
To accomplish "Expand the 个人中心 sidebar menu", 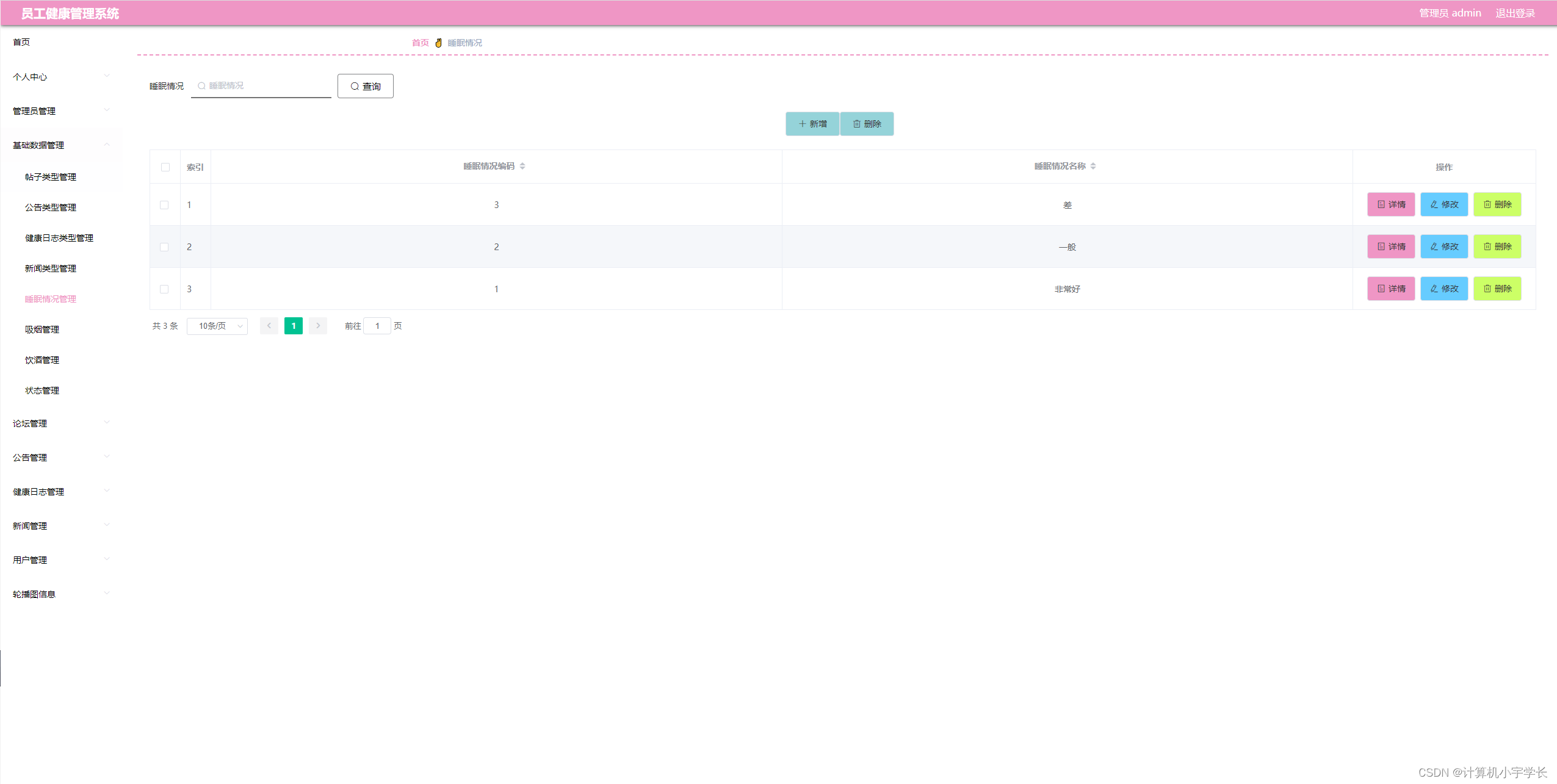I will (x=61, y=77).
